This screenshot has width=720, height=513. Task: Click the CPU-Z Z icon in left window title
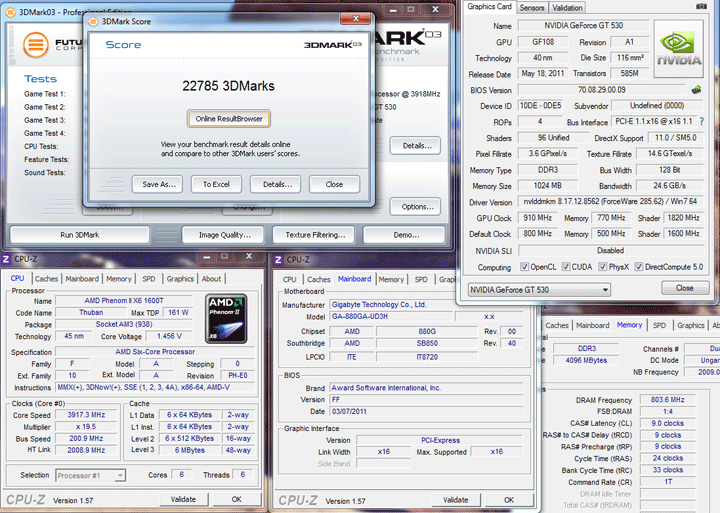(x=6, y=259)
